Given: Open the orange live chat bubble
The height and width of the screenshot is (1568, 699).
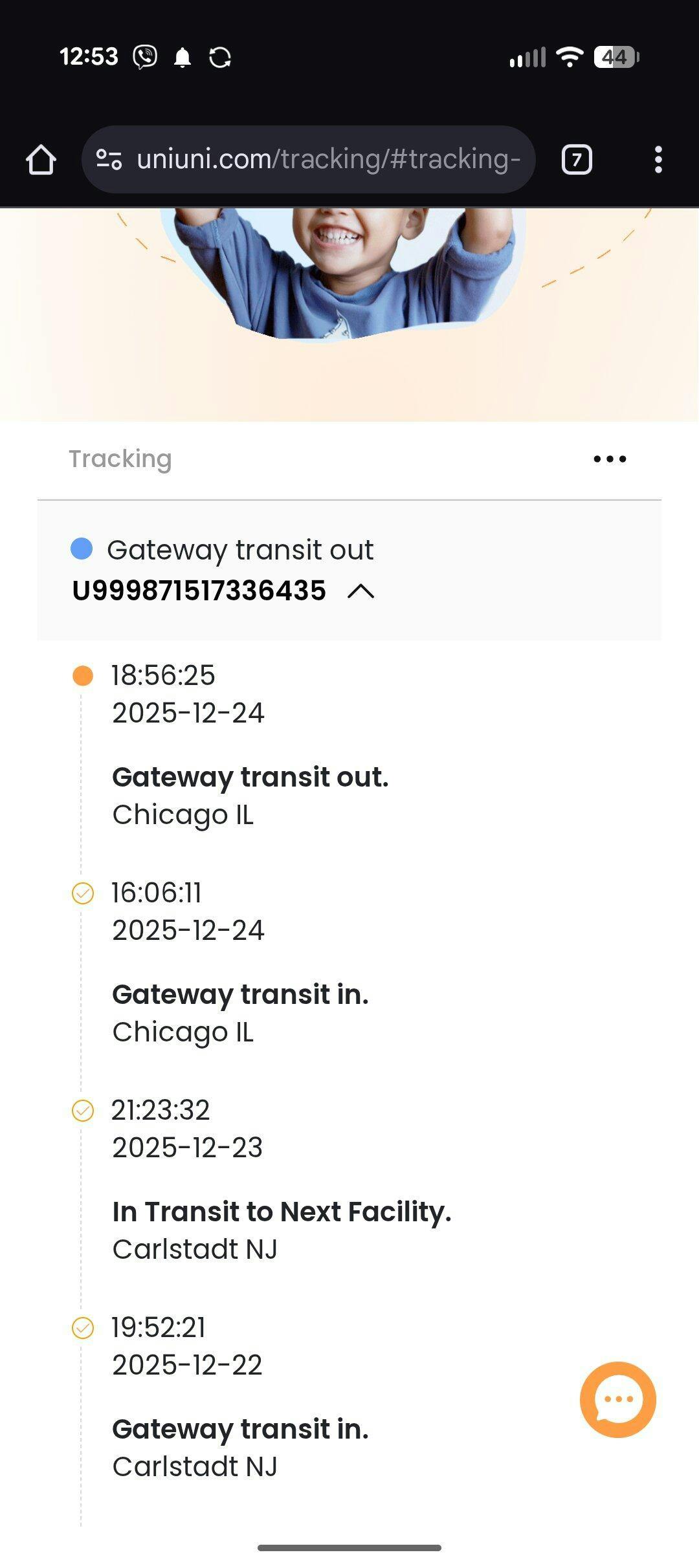Looking at the screenshot, I should click(x=617, y=1399).
